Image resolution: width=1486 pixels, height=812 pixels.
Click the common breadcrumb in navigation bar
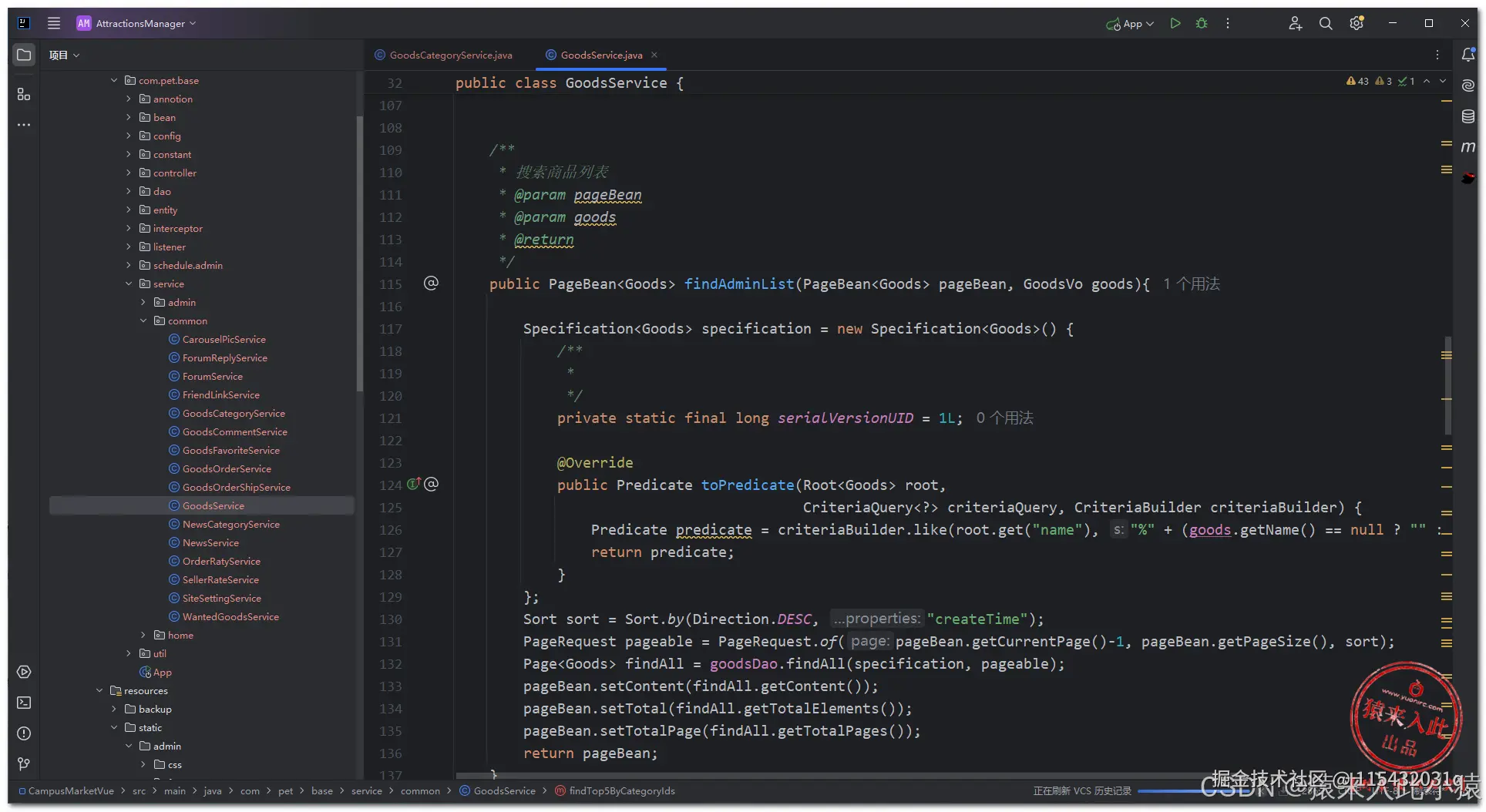[x=420, y=790]
